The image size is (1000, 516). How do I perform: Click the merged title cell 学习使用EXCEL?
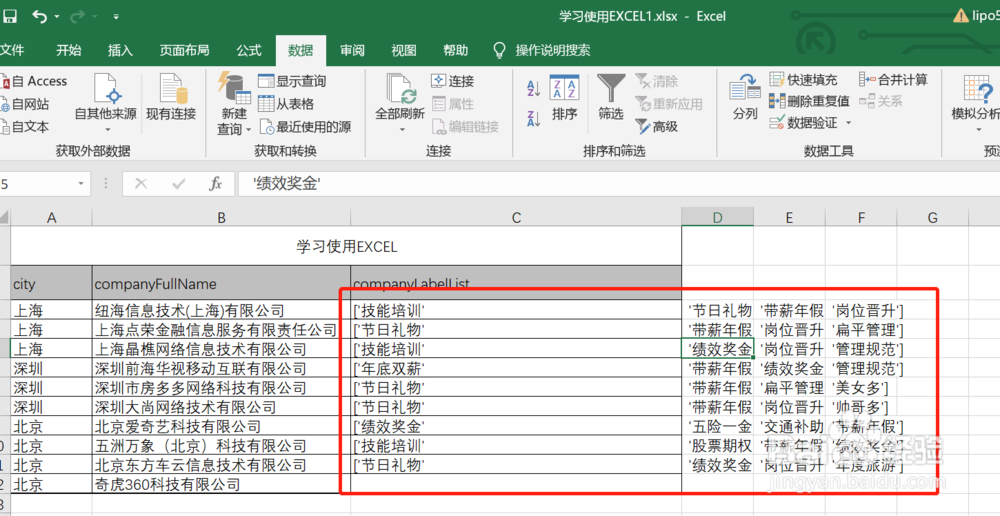tap(346, 246)
